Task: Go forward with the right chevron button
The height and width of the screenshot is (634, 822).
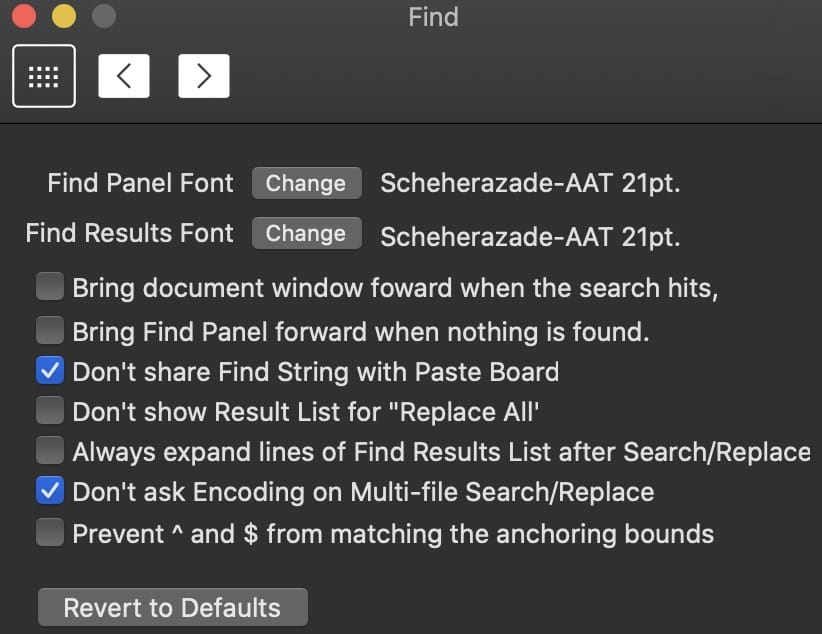Action: click(x=204, y=76)
